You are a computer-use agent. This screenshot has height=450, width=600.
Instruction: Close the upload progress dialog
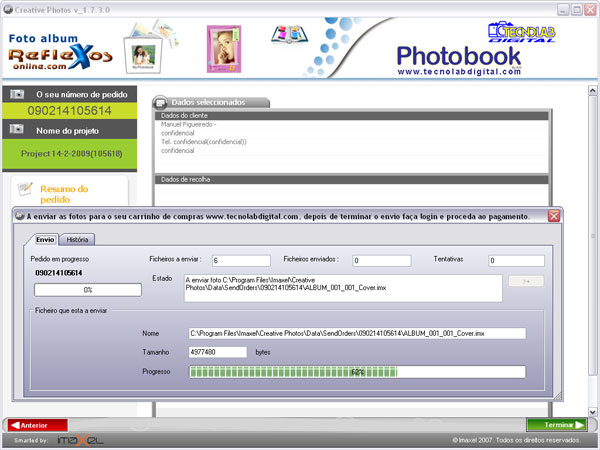pos(553,216)
